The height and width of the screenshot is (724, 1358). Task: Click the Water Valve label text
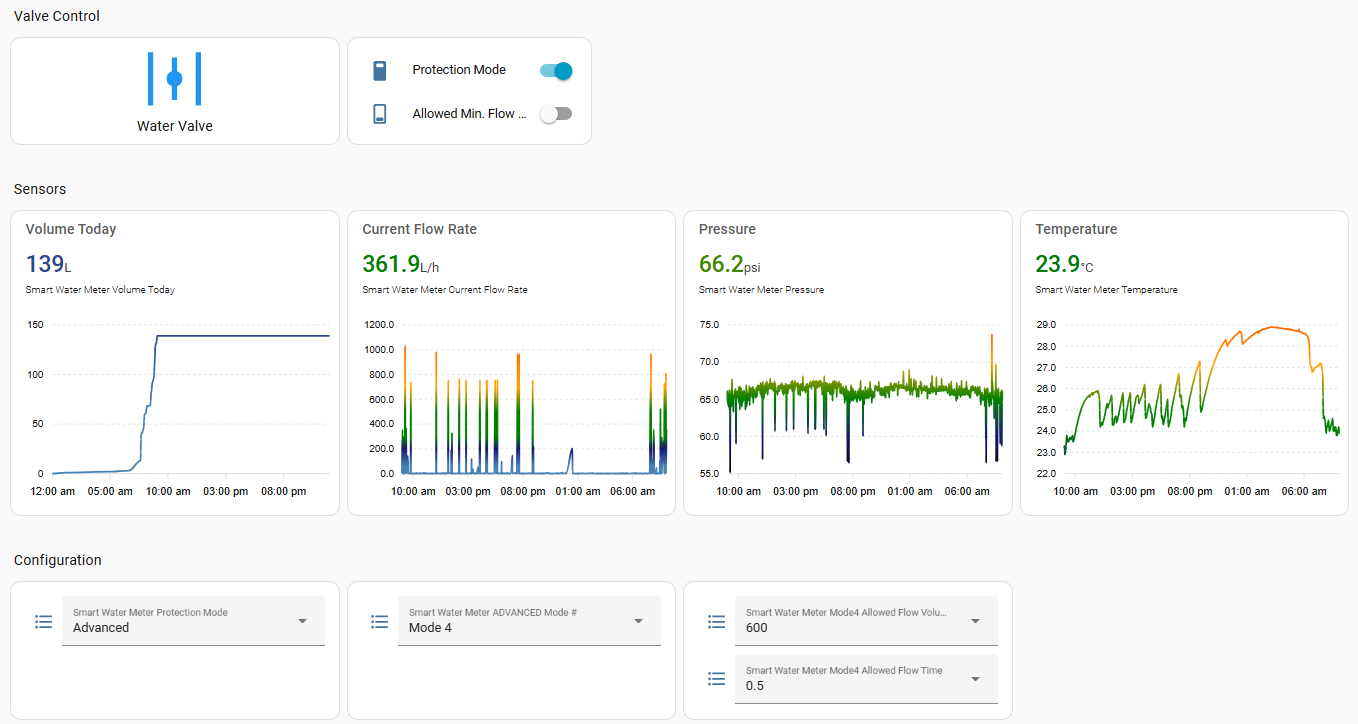174,126
